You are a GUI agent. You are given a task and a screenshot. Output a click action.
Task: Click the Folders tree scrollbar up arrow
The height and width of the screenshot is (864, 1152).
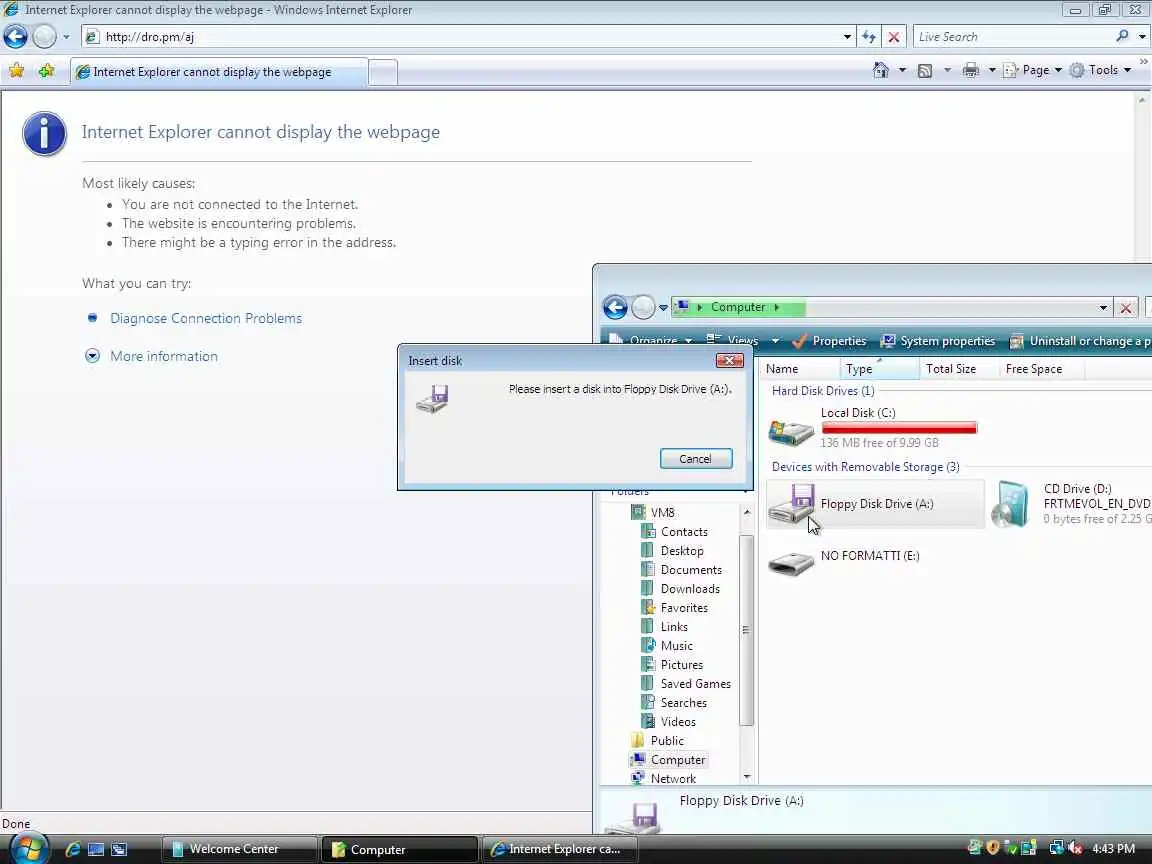point(746,512)
